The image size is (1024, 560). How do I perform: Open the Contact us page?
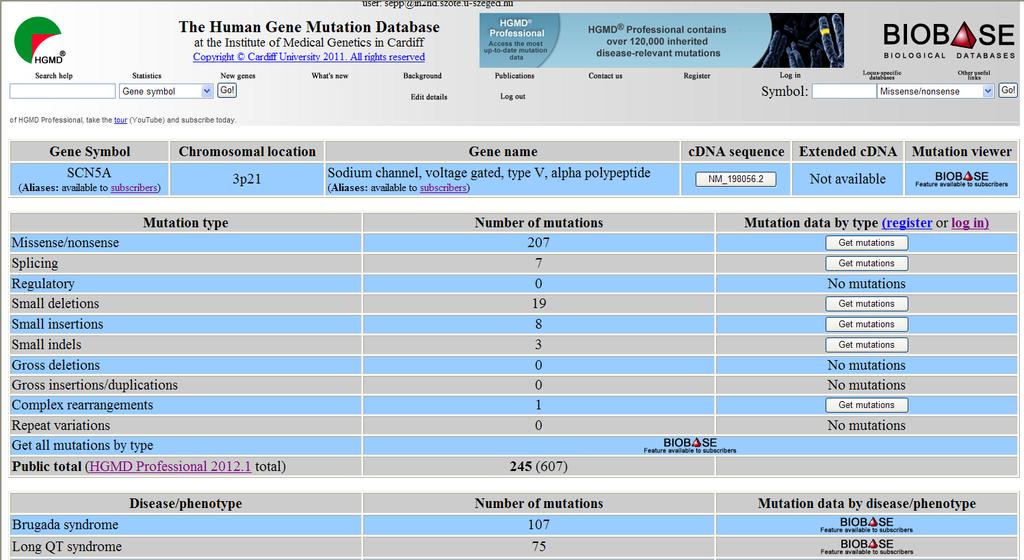coord(605,76)
